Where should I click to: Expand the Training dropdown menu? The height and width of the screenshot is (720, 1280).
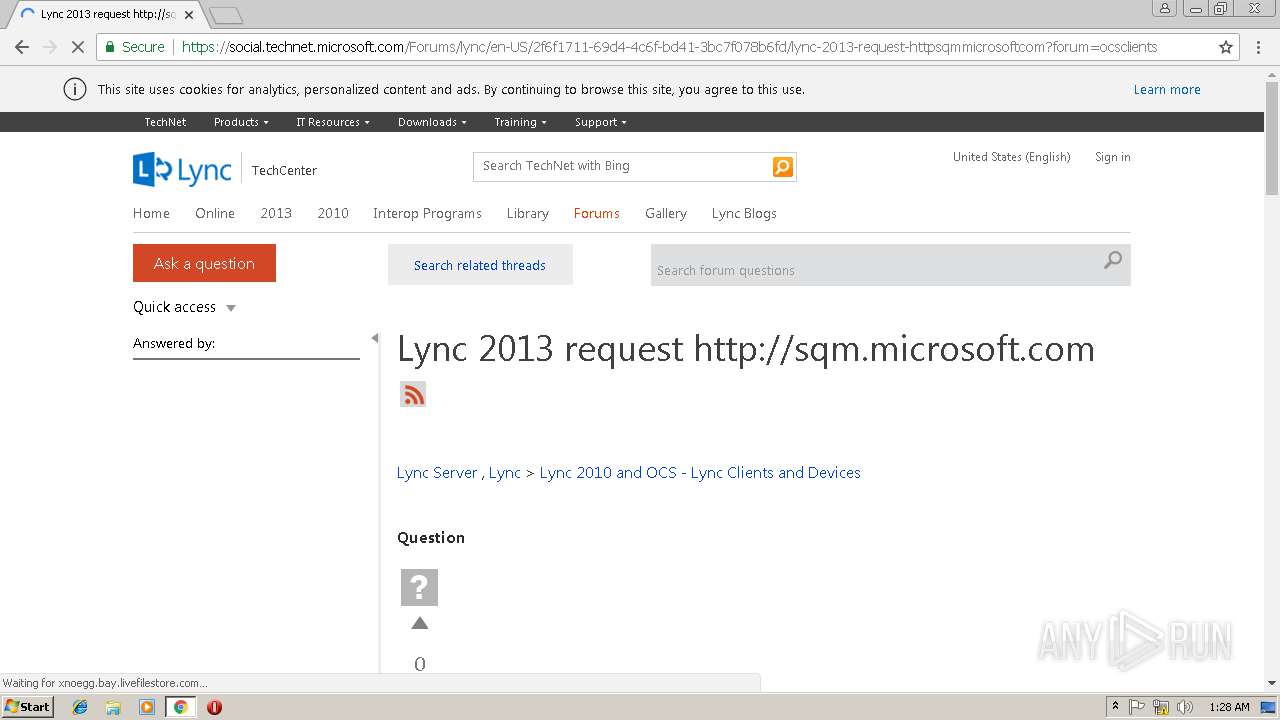coord(520,122)
